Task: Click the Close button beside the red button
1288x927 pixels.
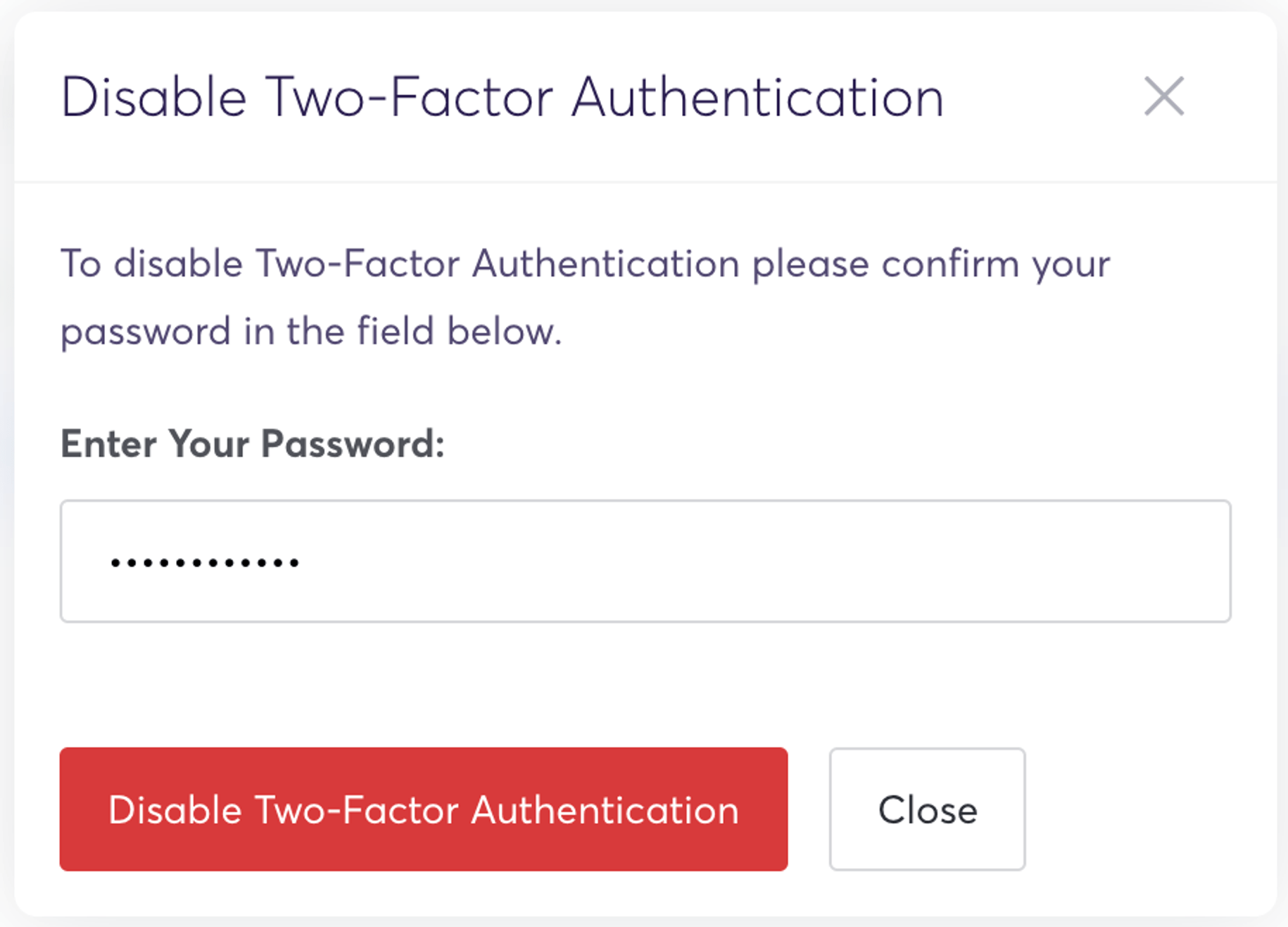Action: [x=926, y=809]
